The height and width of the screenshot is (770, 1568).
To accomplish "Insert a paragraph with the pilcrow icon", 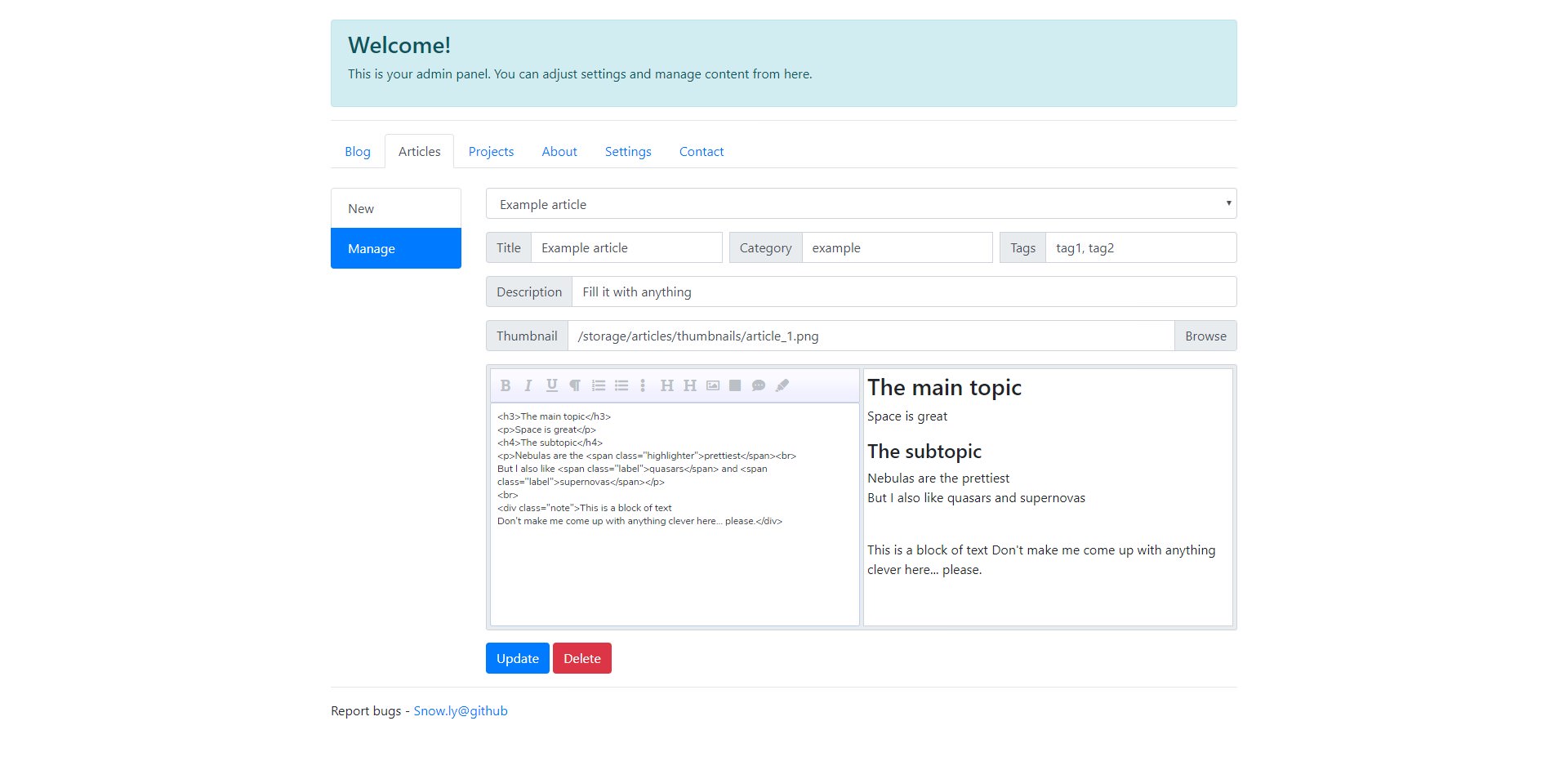I will click(x=575, y=385).
